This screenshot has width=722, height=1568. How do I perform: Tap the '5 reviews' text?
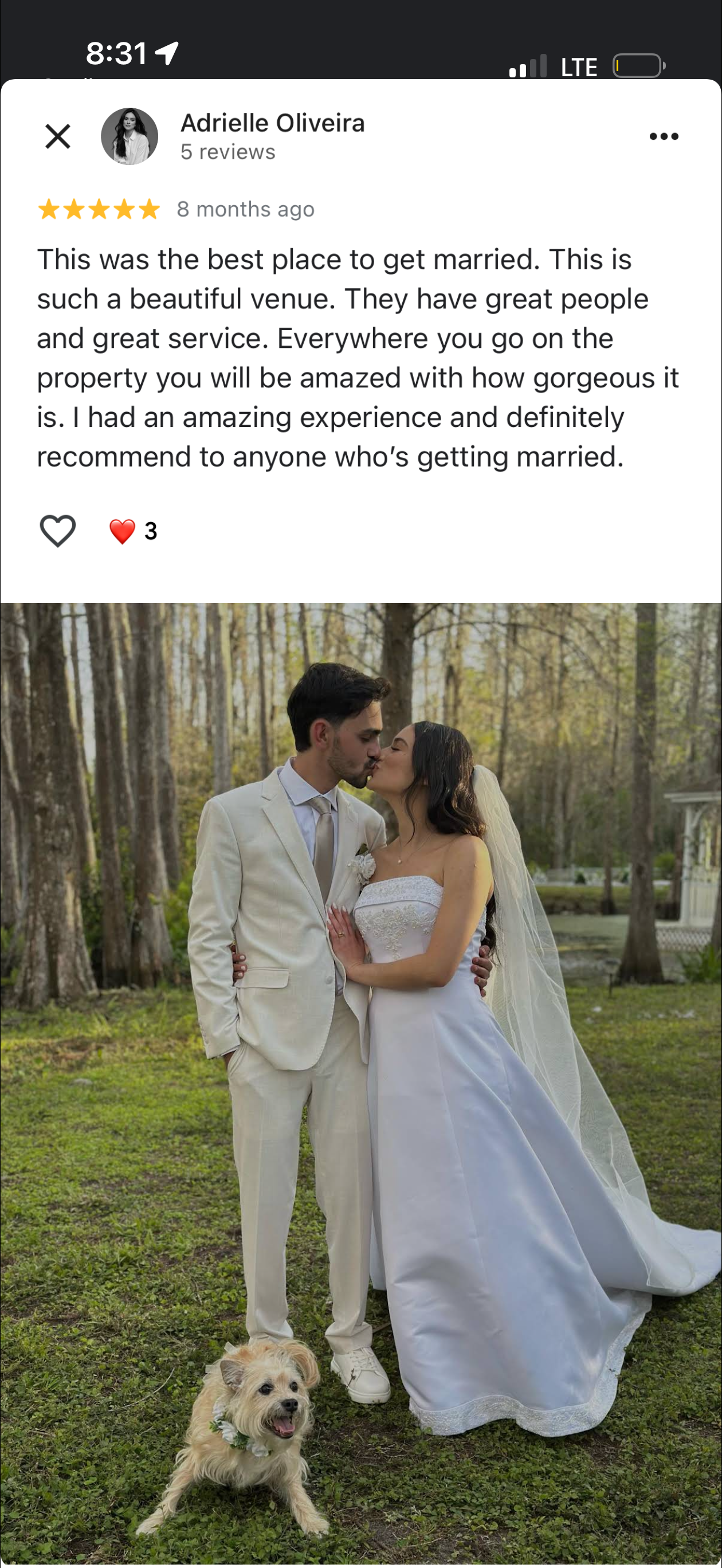pos(228,151)
